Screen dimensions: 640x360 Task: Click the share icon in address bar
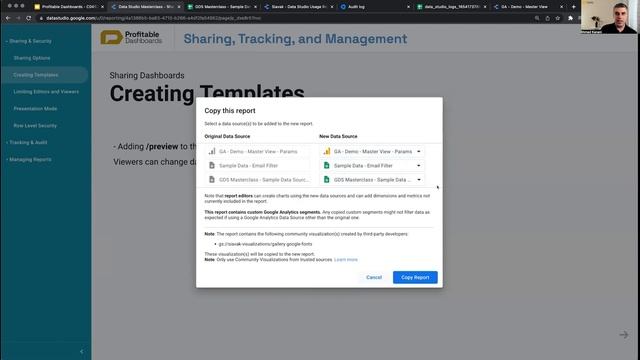pos(547,18)
